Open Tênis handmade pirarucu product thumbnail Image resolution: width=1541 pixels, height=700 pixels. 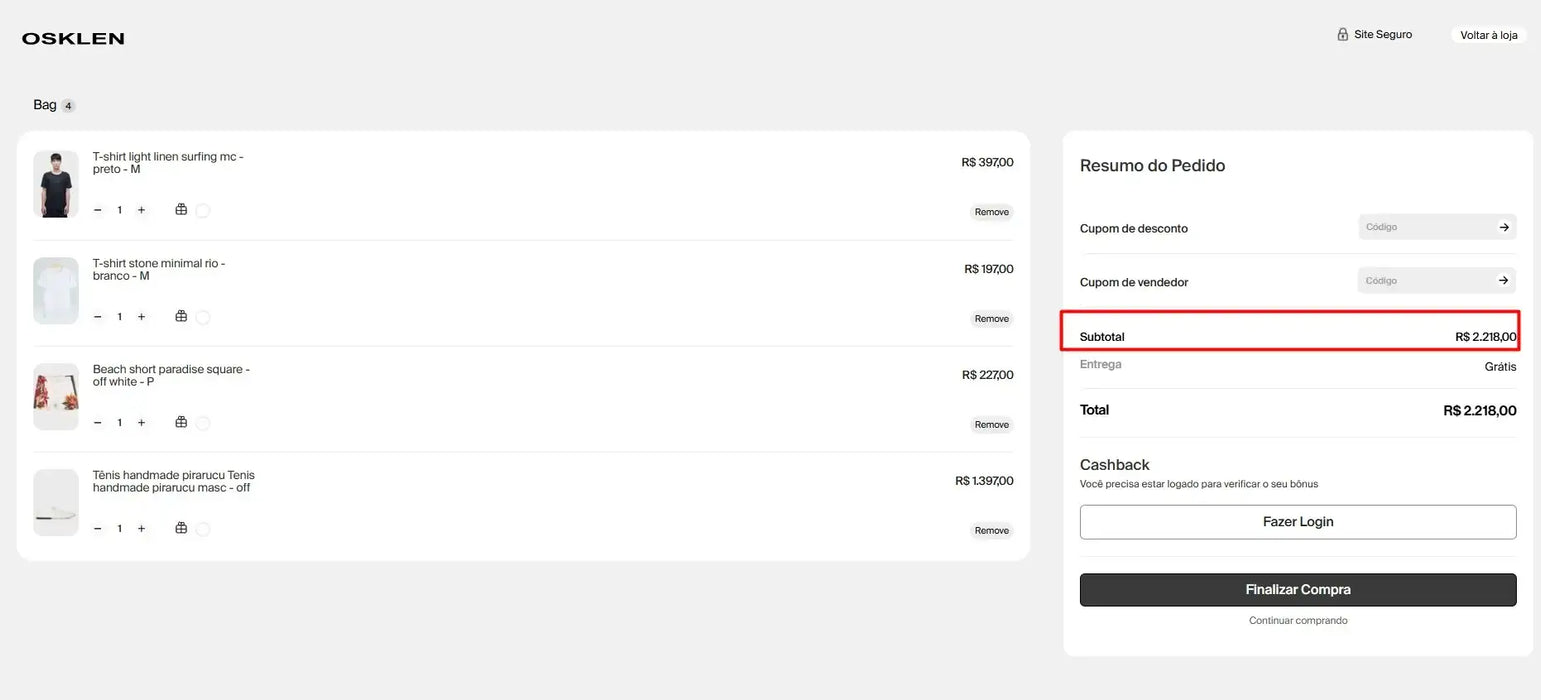coord(56,502)
